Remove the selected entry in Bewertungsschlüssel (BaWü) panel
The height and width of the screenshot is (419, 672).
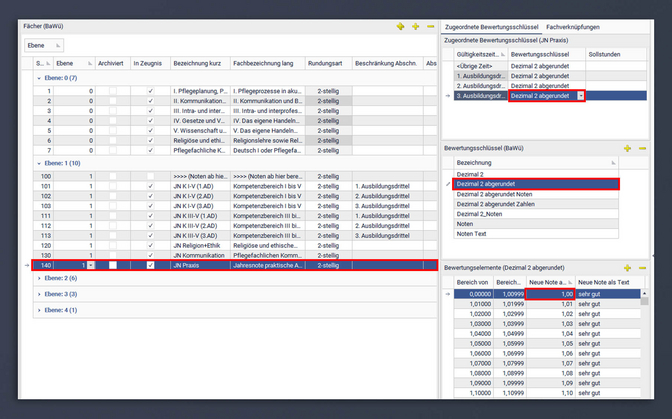click(x=641, y=148)
